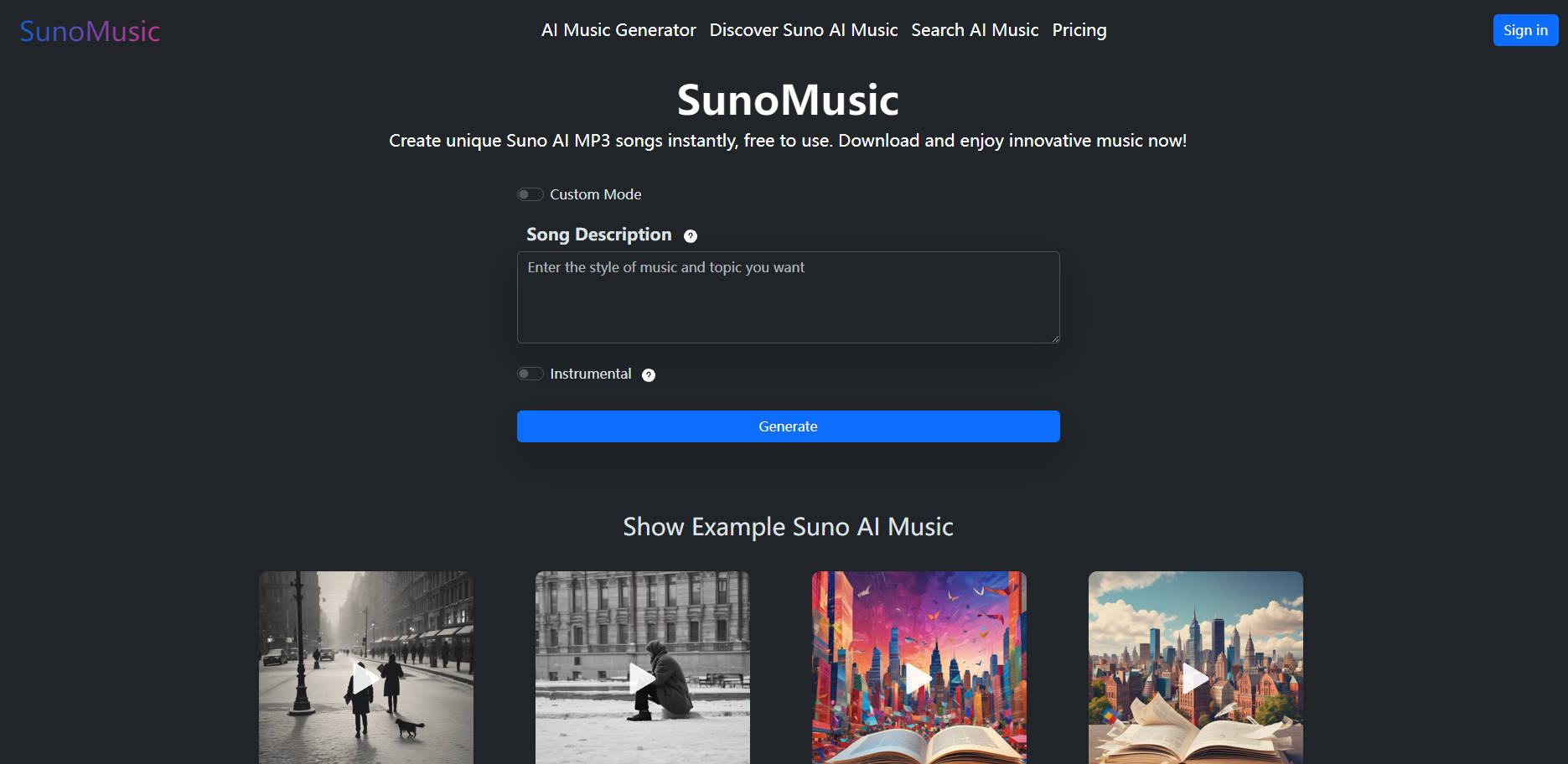Open the Search AI Music page
The width and height of the screenshot is (1568, 764).
(975, 30)
